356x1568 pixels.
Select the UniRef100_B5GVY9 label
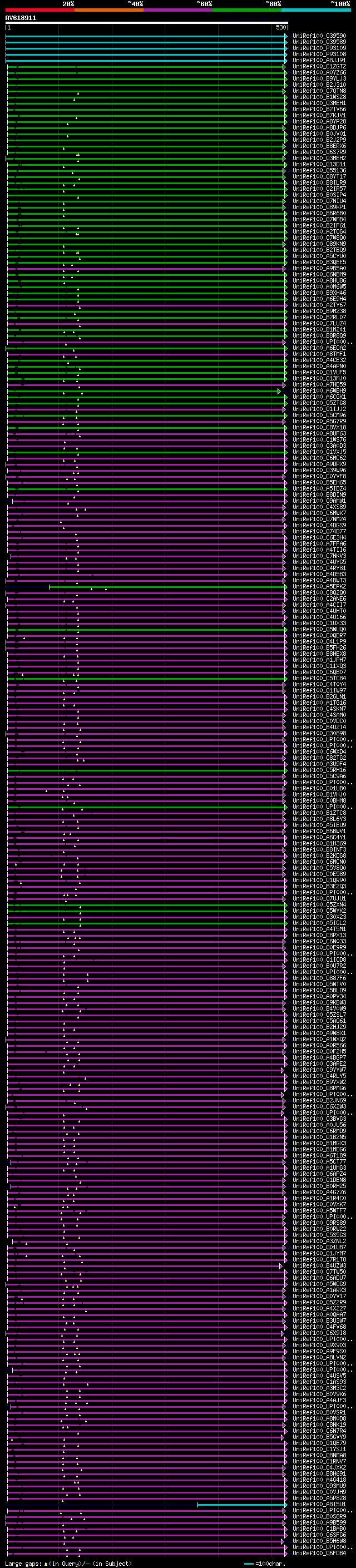pyautogui.click(x=319, y=1437)
